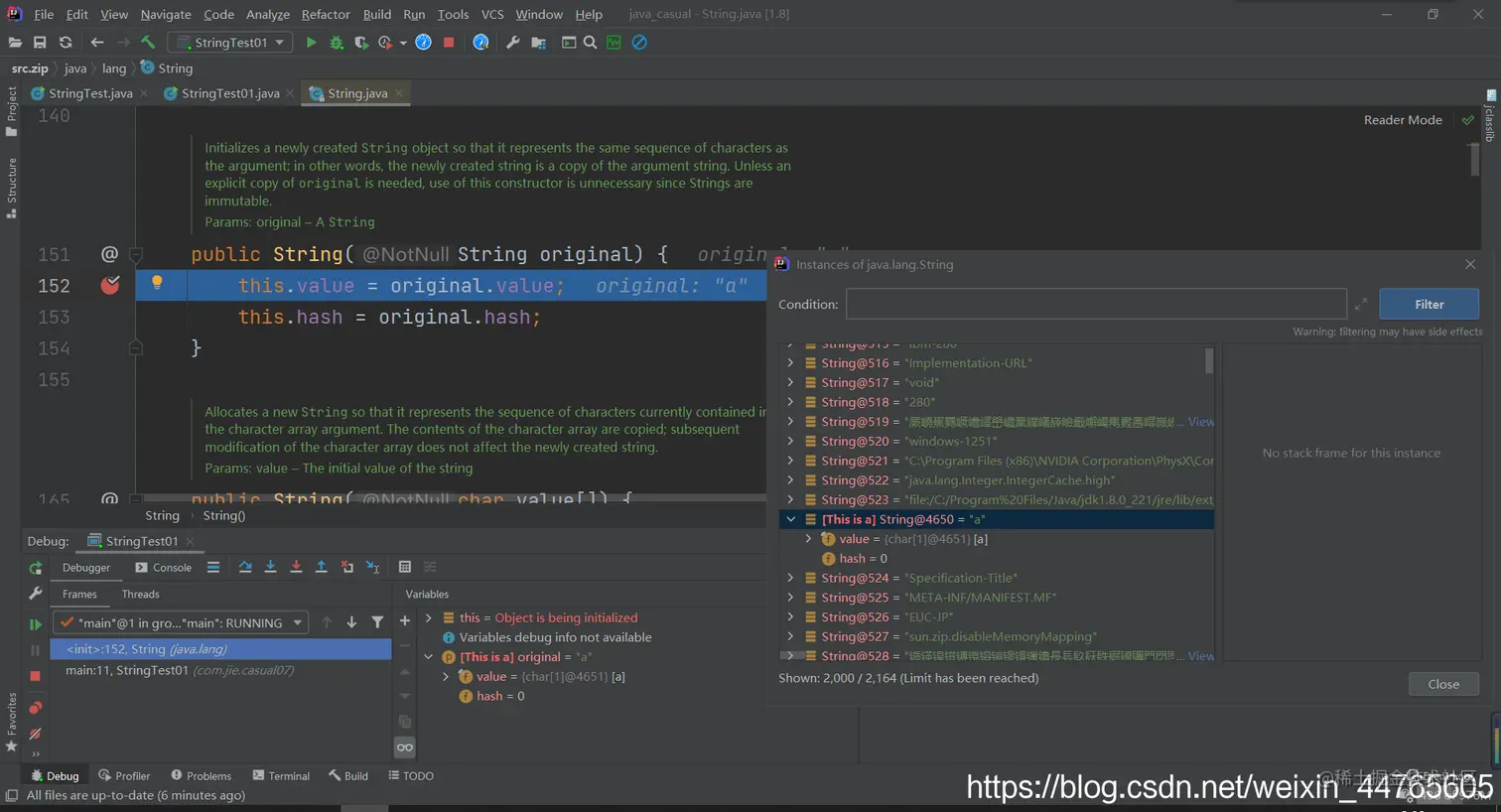Expand the Condition field with the expand icon
This screenshot has width=1501, height=812.
coord(1361,305)
